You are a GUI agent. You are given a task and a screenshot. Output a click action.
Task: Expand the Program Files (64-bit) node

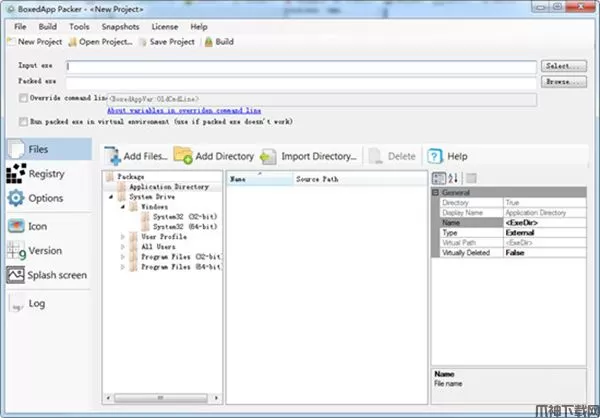(x=123, y=266)
